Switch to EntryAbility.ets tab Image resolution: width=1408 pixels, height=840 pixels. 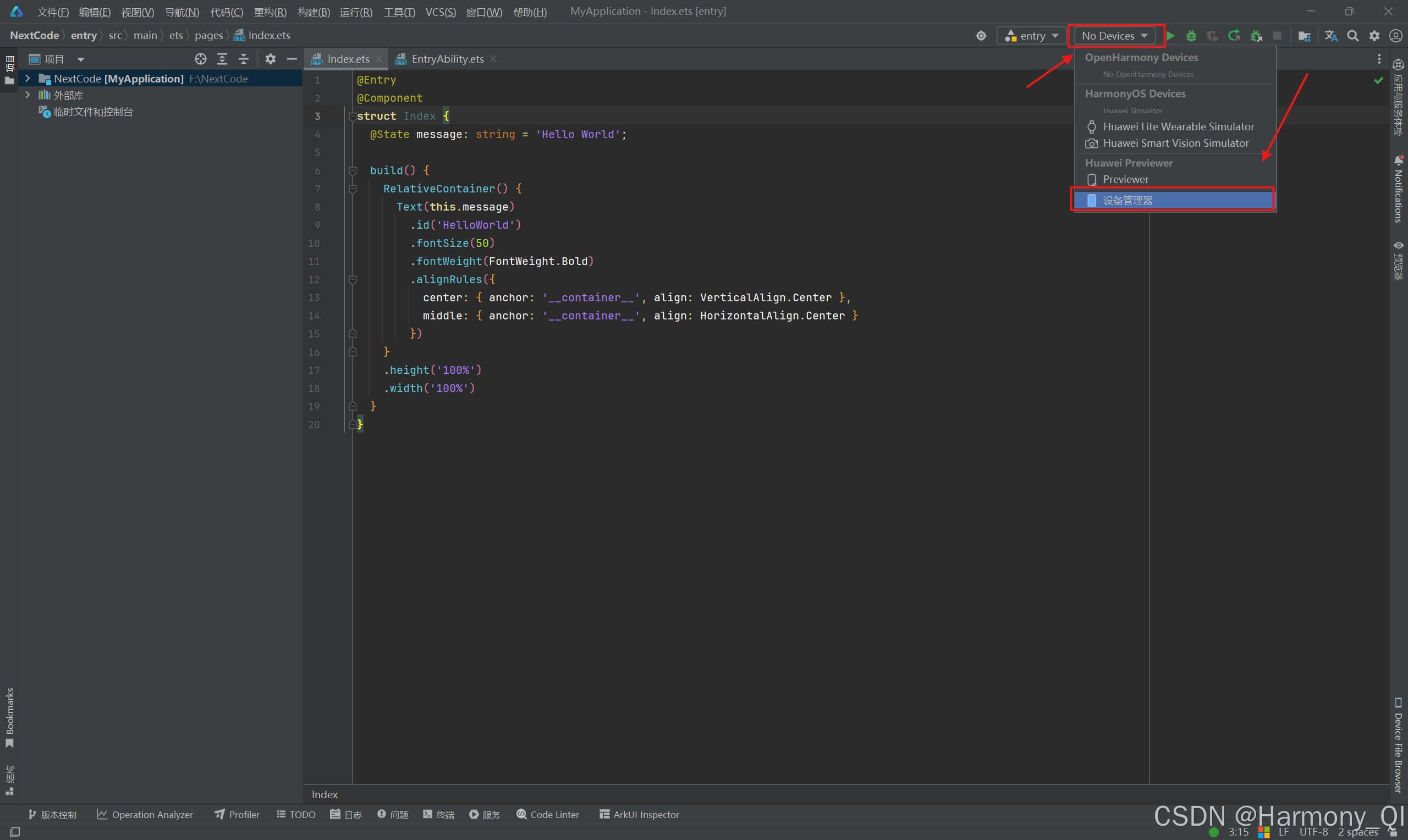(x=447, y=59)
